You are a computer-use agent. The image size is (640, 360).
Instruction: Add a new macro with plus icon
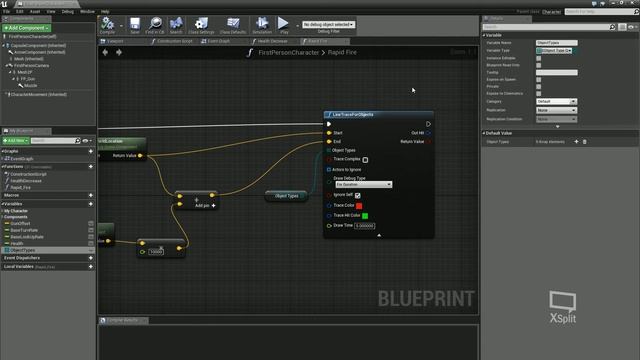[x=91, y=195]
